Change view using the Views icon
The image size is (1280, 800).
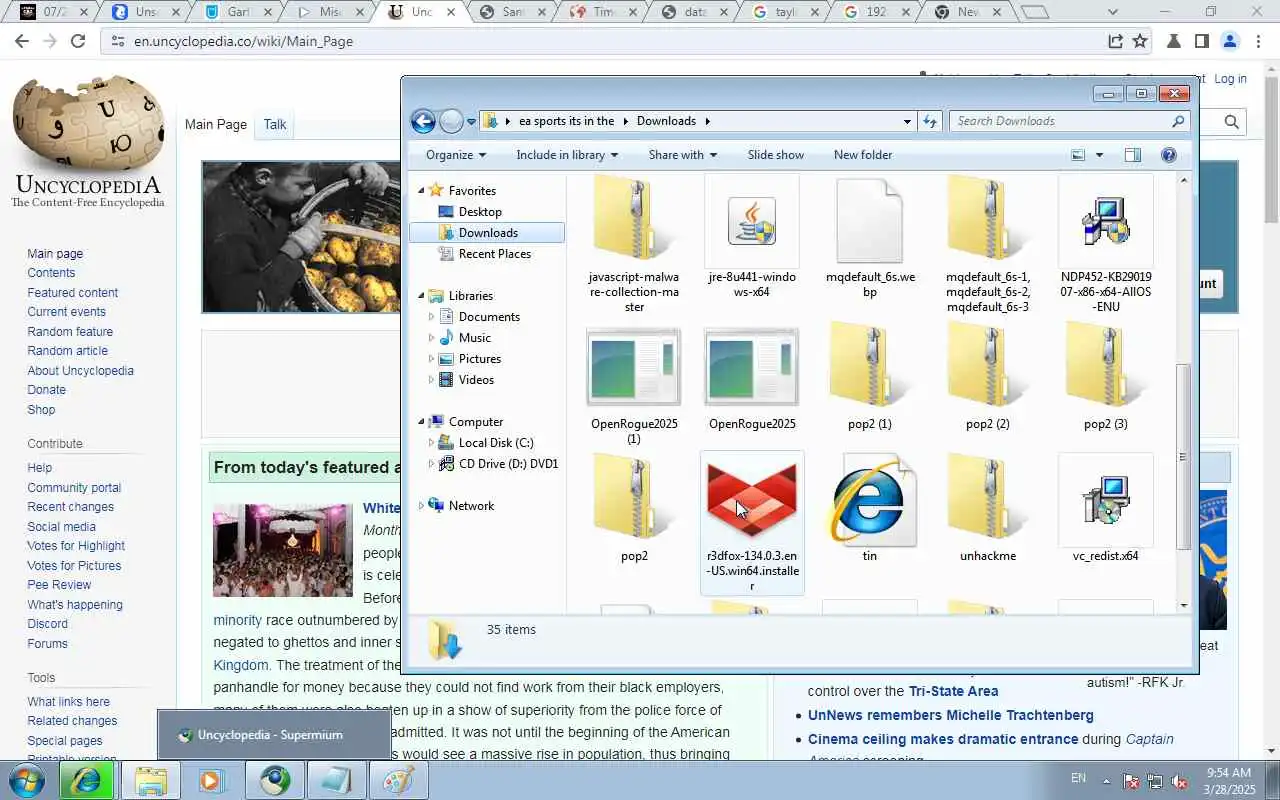click(1078, 155)
